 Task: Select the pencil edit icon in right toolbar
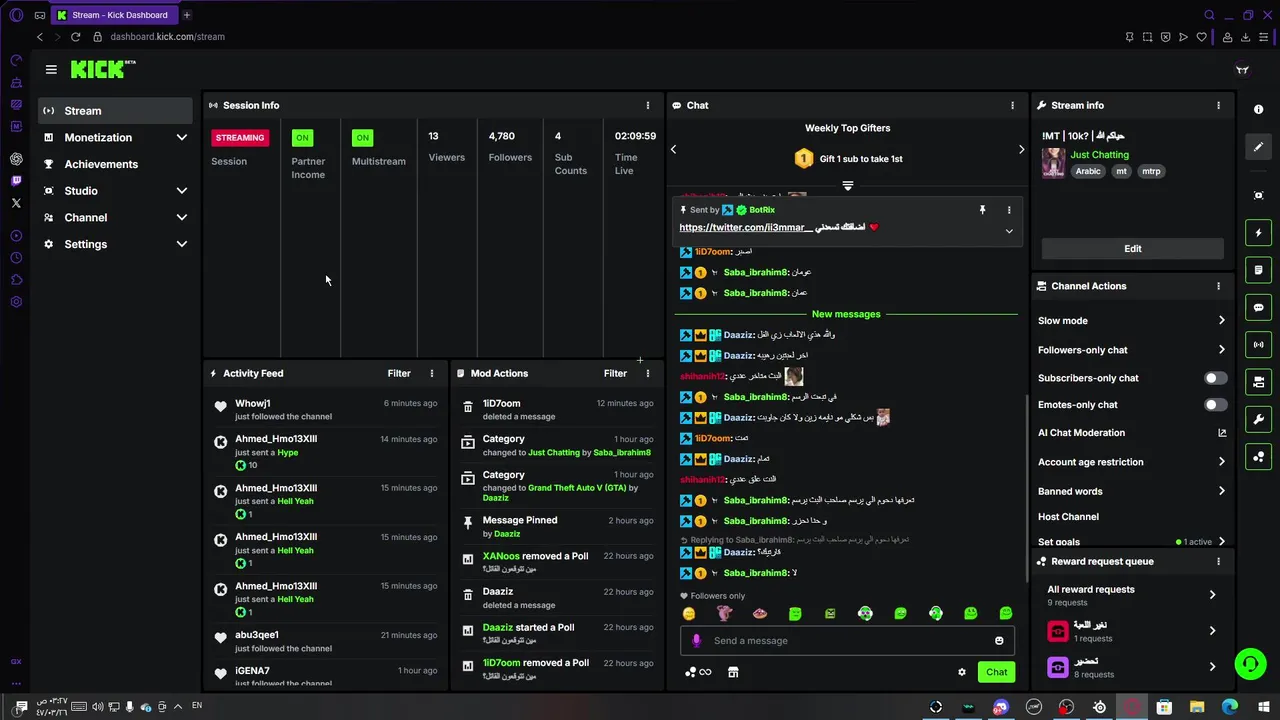(x=1259, y=147)
